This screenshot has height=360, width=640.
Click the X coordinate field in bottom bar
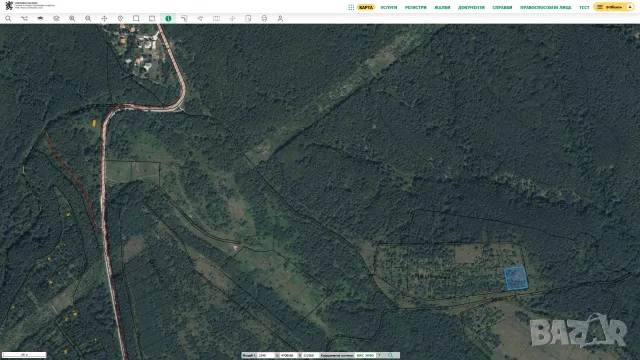[x=287, y=356]
